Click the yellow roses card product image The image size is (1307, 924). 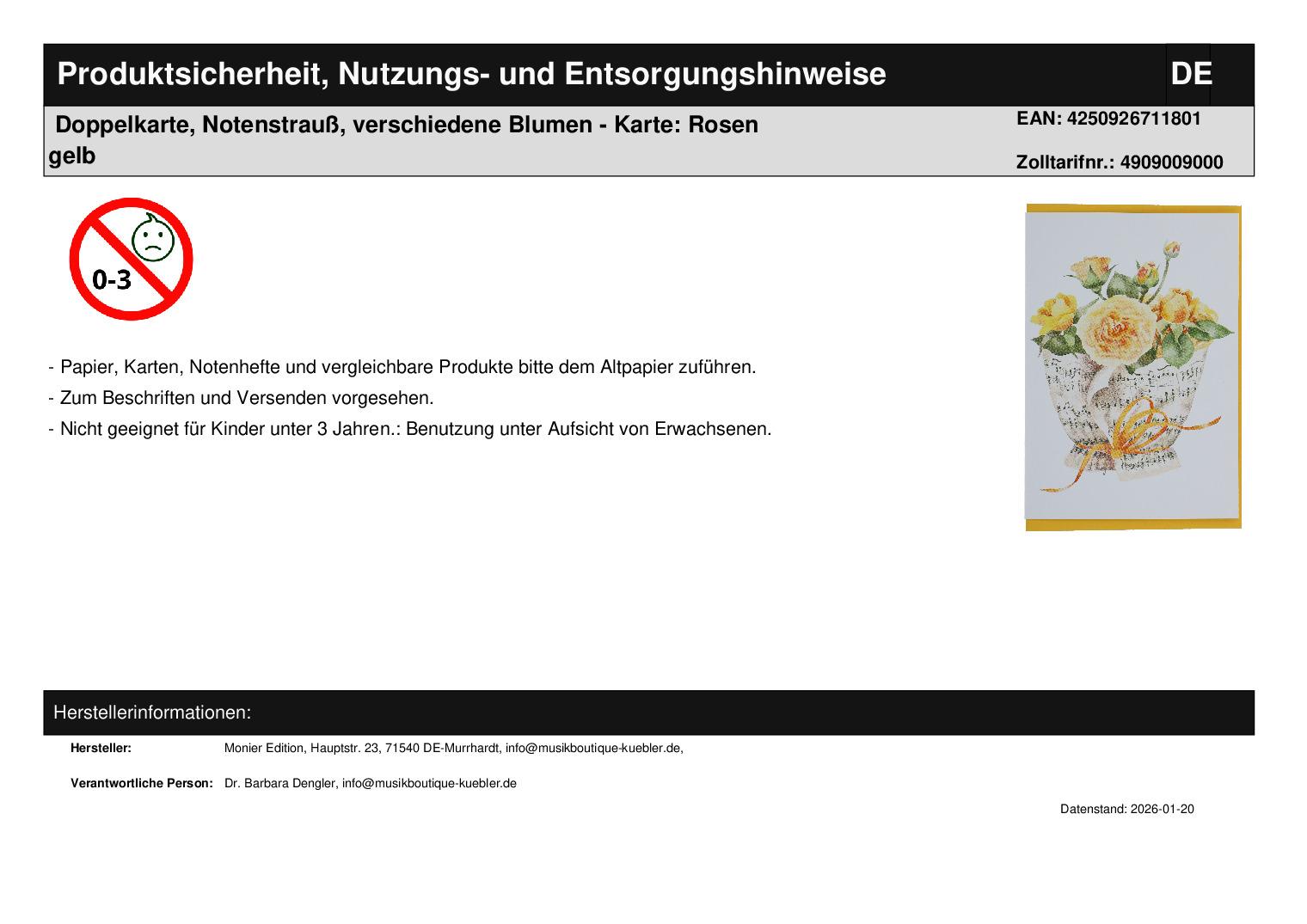coord(1132,367)
